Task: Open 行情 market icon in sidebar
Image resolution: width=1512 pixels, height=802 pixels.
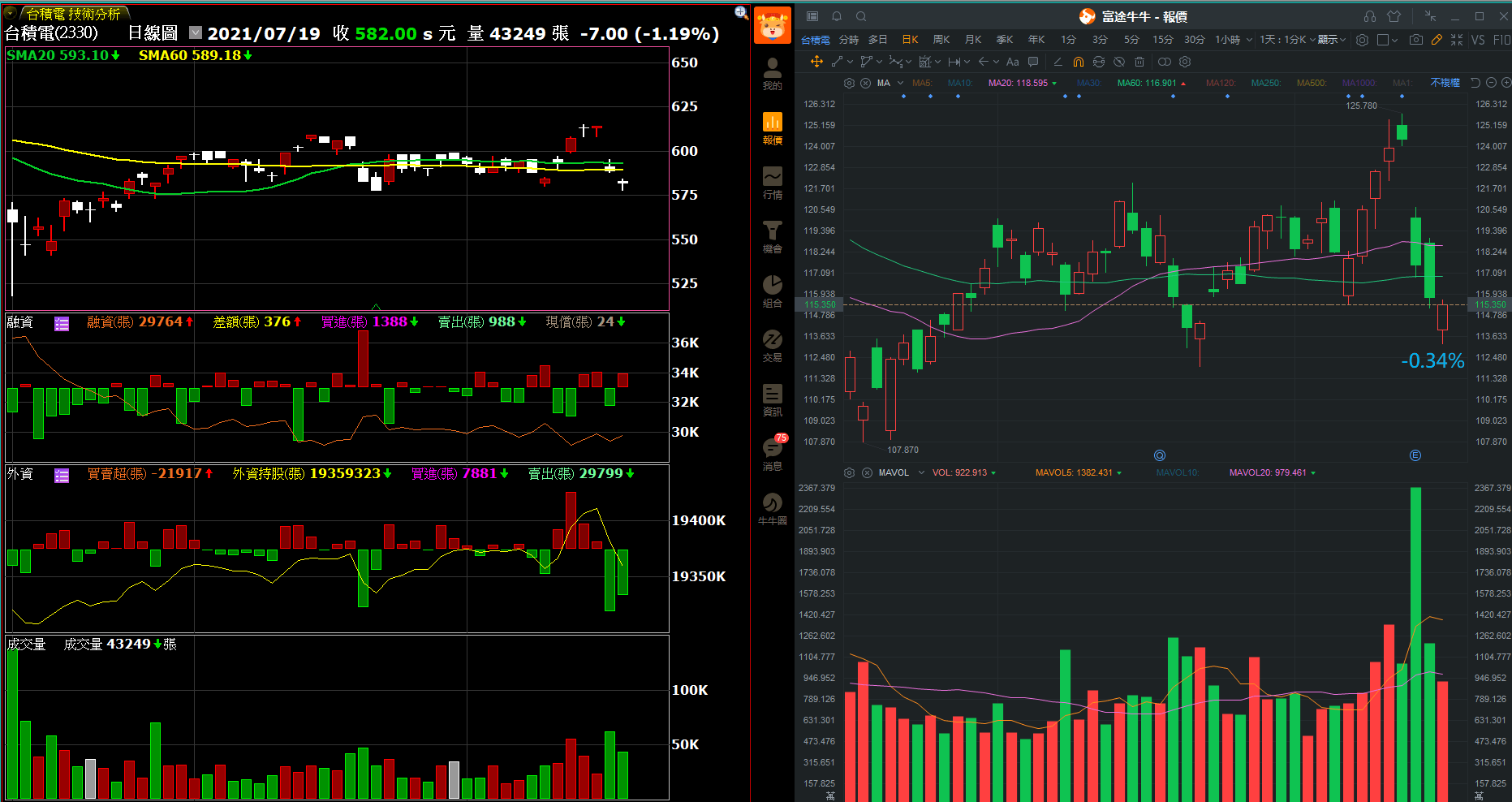Action: 772,183
